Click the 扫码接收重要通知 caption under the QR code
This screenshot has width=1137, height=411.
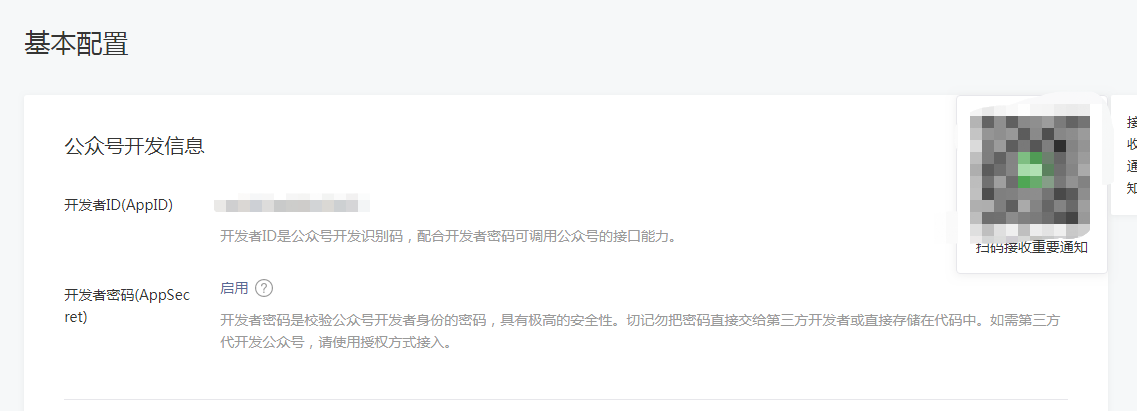coord(1032,248)
